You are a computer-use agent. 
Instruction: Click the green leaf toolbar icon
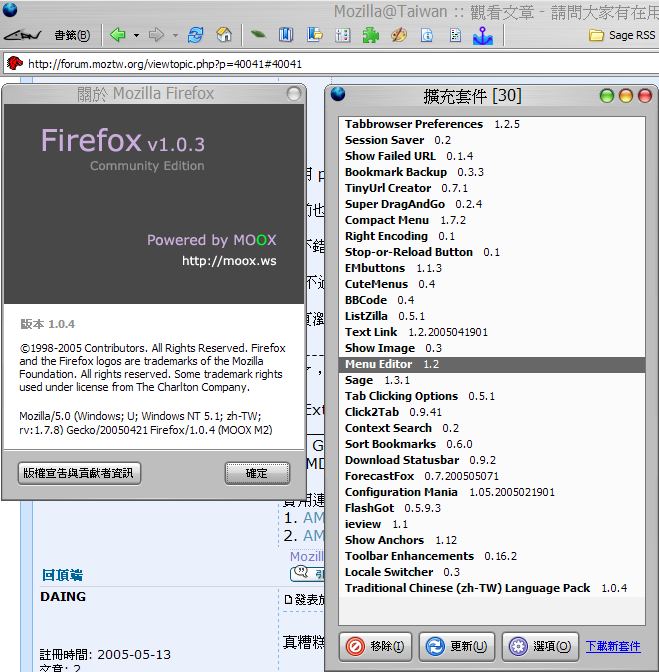pos(258,35)
